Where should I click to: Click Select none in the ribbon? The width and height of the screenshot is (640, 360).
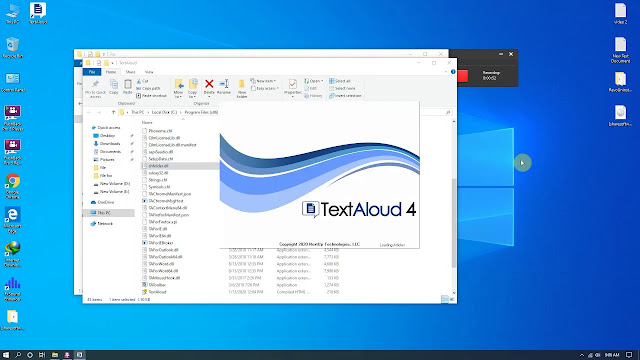click(x=342, y=88)
